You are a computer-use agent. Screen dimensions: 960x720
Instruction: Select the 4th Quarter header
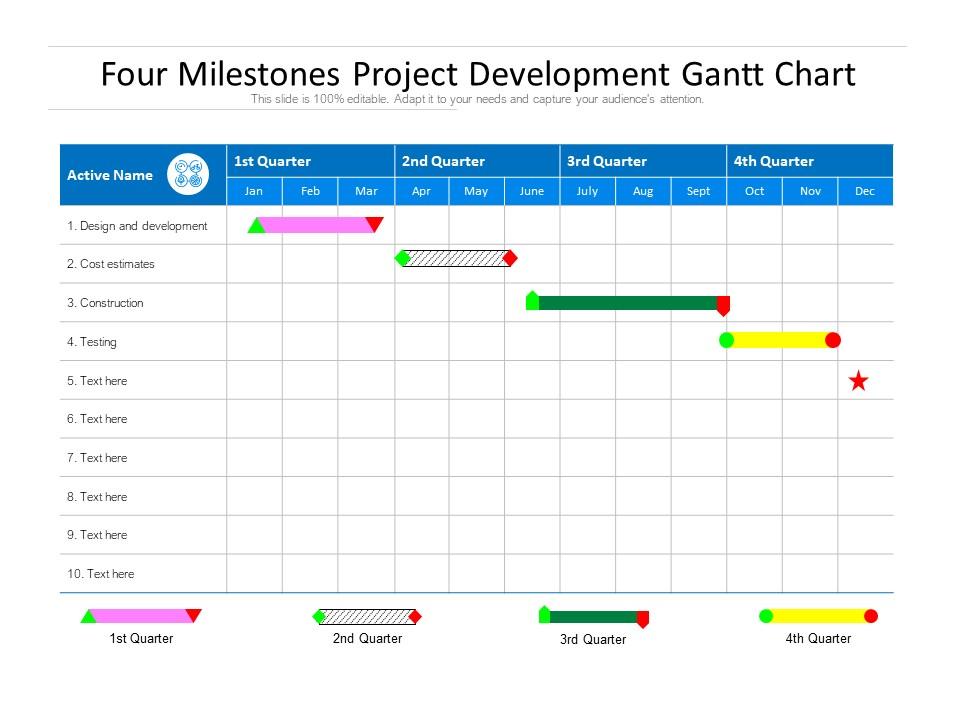click(x=775, y=161)
